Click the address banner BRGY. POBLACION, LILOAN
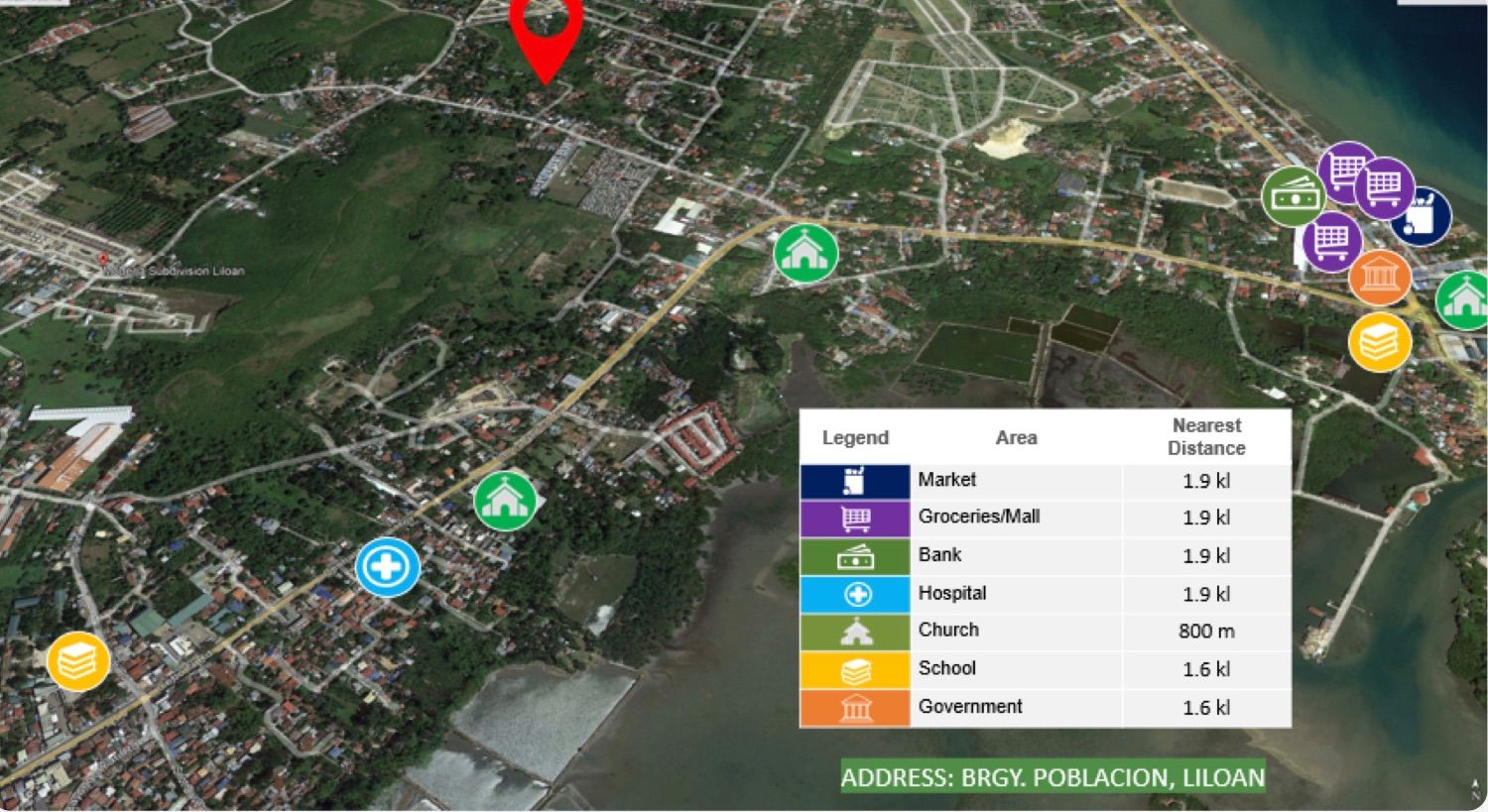 [x=1053, y=777]
